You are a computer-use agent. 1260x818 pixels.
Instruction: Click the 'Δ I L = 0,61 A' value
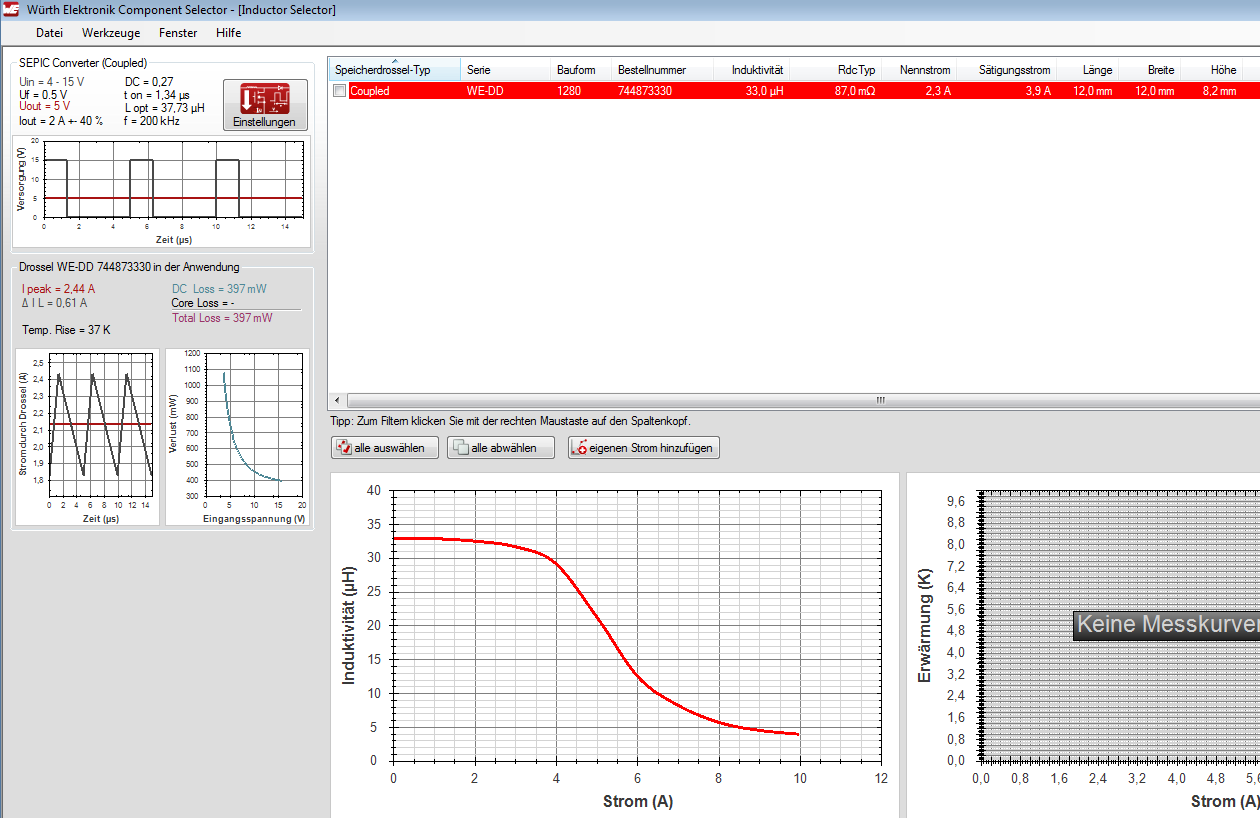click(55, 303)
